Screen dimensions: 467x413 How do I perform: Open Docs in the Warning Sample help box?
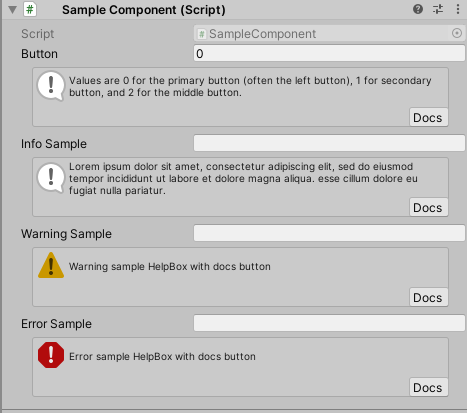[x=428, y=297]
